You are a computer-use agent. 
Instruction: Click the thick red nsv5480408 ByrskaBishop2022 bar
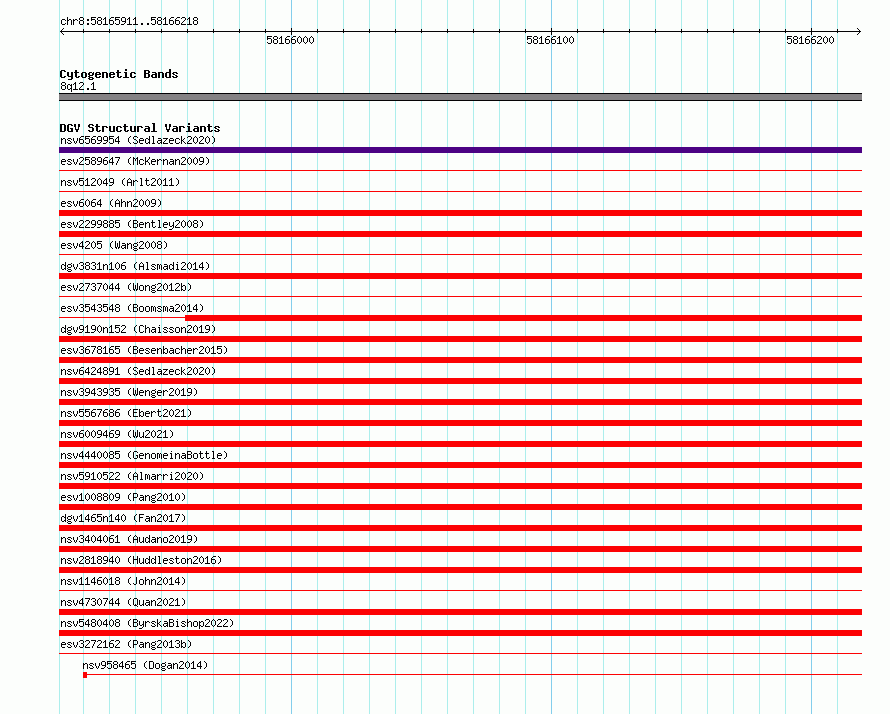[x=460, y=633]
